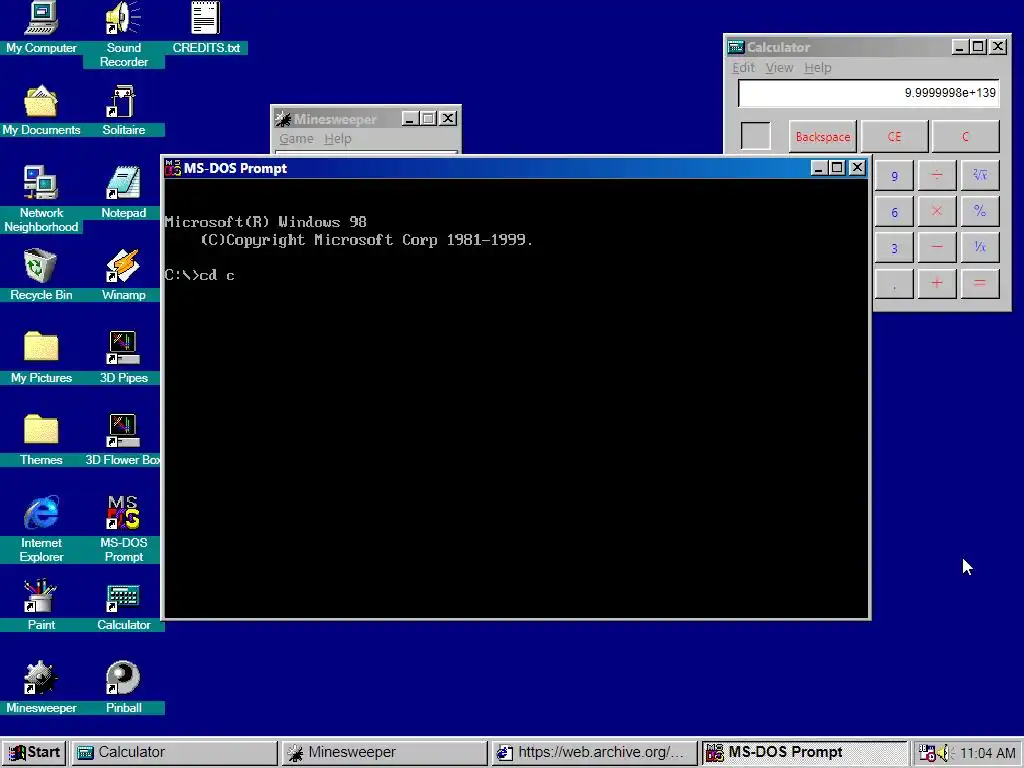The height and width of the screenshot is (768, 1024).
Task: Click the Calculator 3 digit button
Action: 894,248
